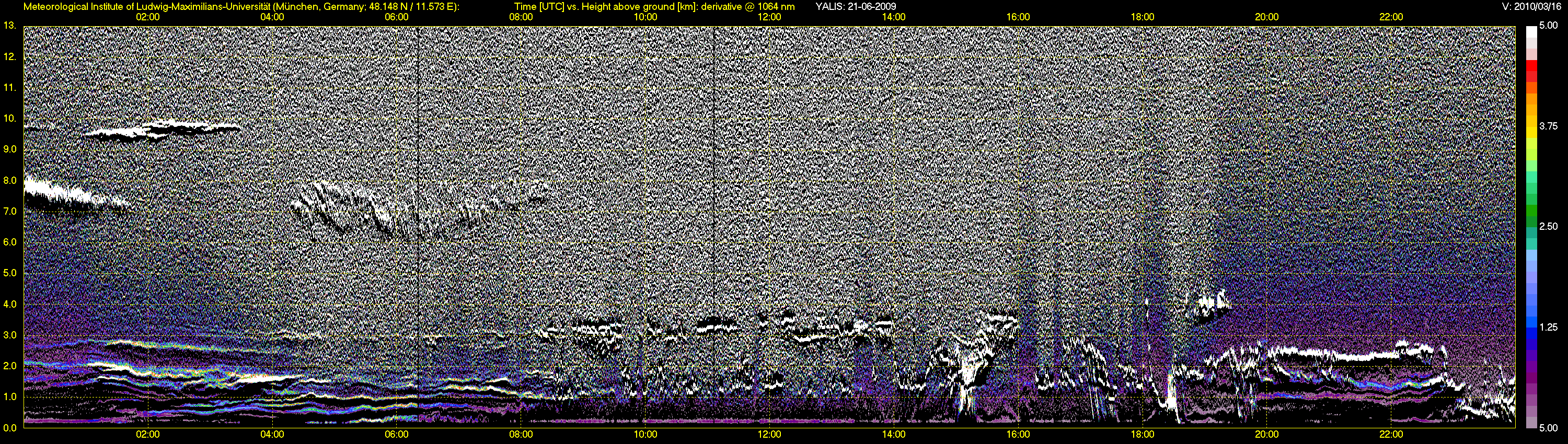This screenshot has width=1568, height=444.
Task: Click the 2.50 colorbar scale value
Action: [1548, 226]
